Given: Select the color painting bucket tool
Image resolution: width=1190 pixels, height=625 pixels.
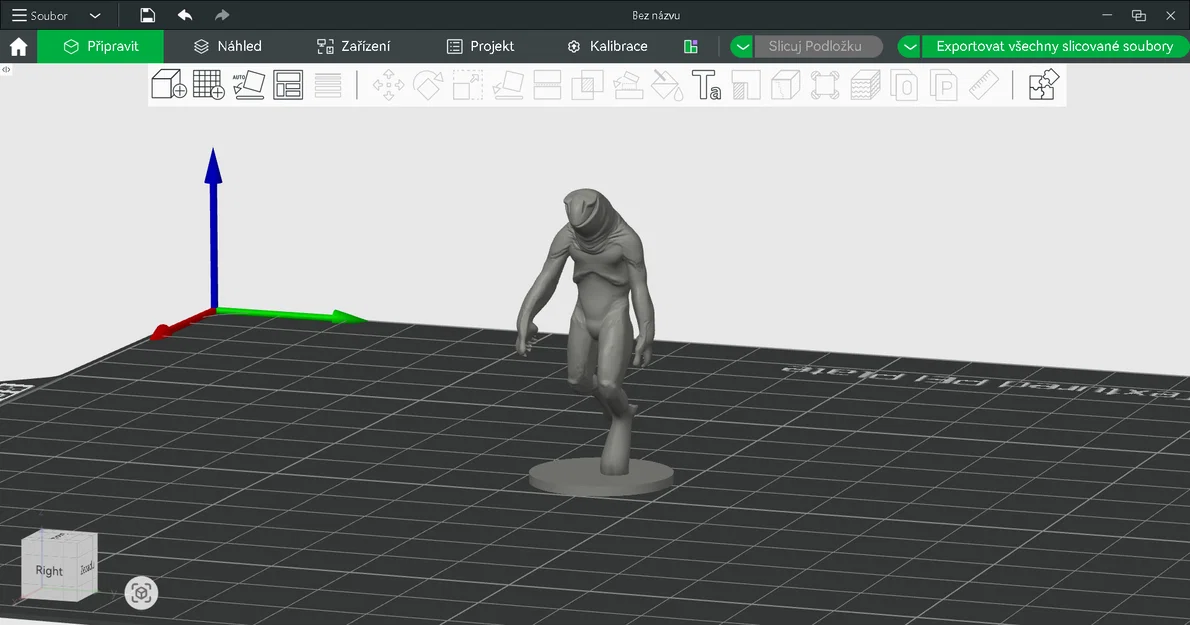Looking at the screenshot, I should pos(667,85).
